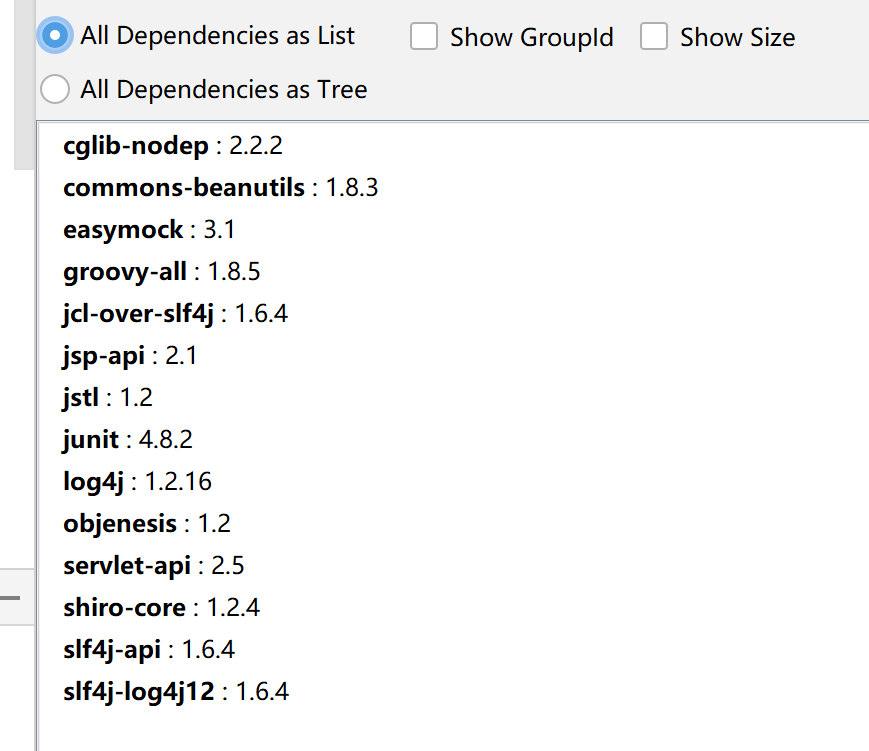869x751 pixels.
Task: Select the slf4j-api 1.6.4 entry
Action: tap(148, 650)
